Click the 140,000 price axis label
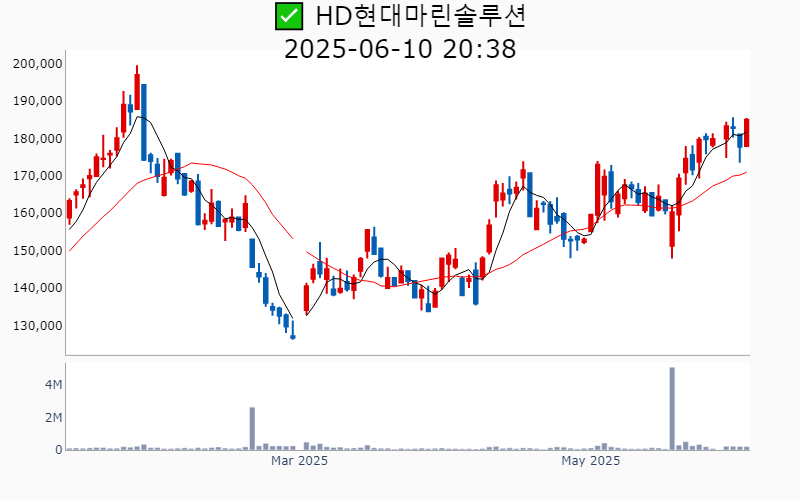 (x=37, y=288)
